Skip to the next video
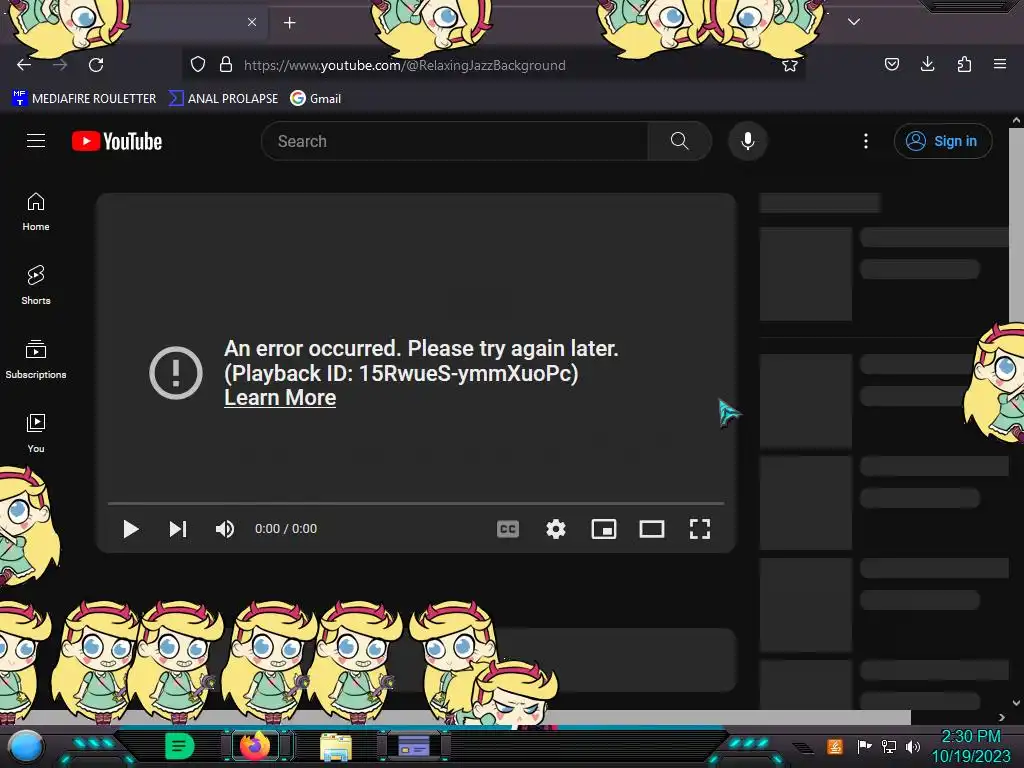The image size is (1024, 768). (x=178, y=529)
